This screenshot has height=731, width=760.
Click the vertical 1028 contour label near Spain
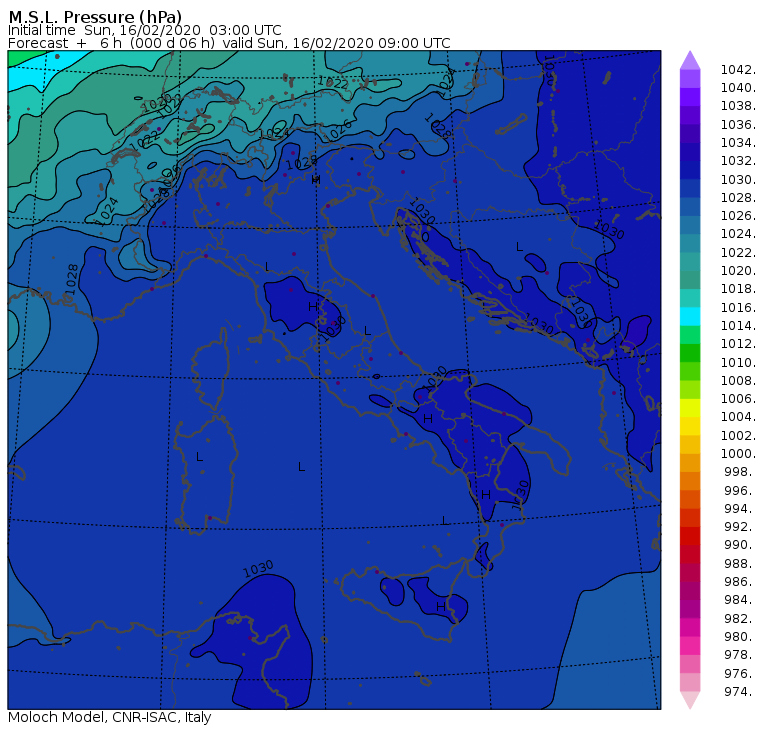(x=71, y=279)
